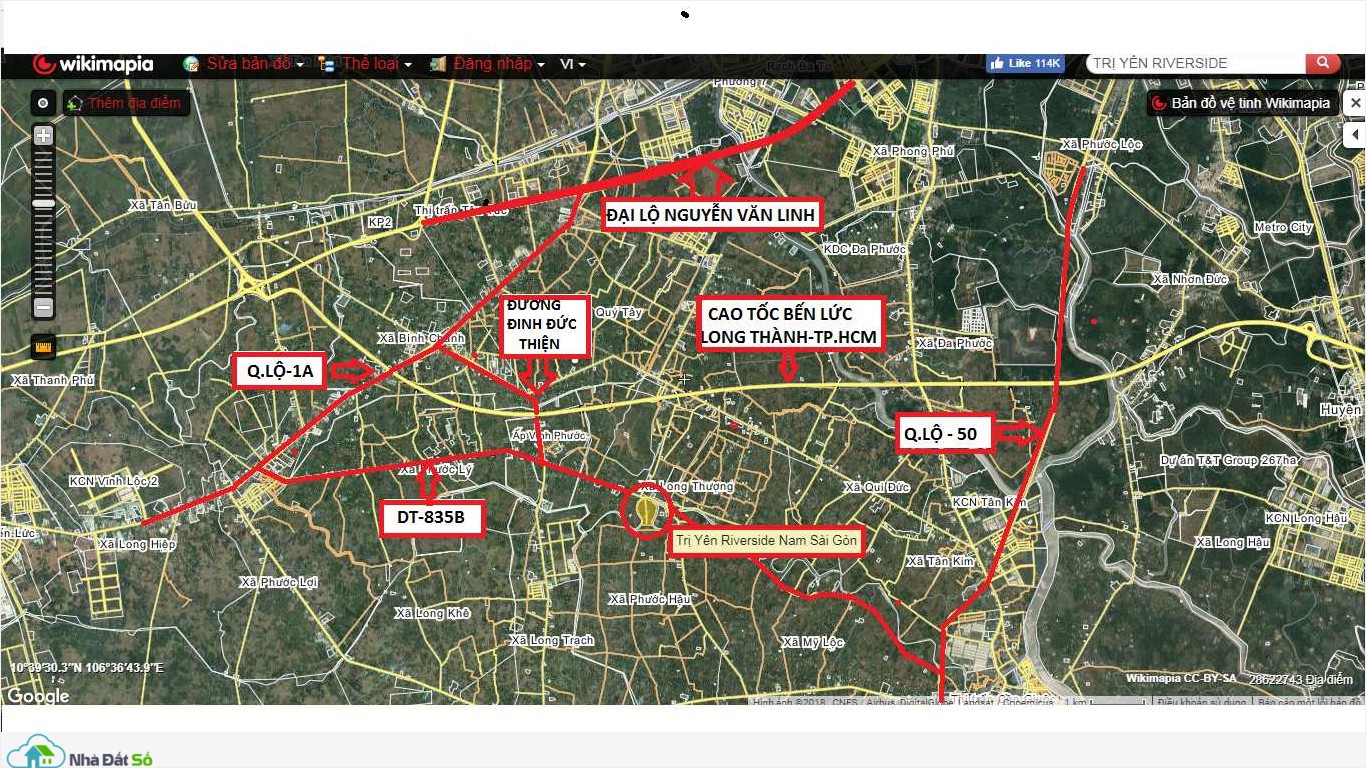This screenshot has width=1366, height=768.
Task: Click the zoom slider handle
Action: 43,203
